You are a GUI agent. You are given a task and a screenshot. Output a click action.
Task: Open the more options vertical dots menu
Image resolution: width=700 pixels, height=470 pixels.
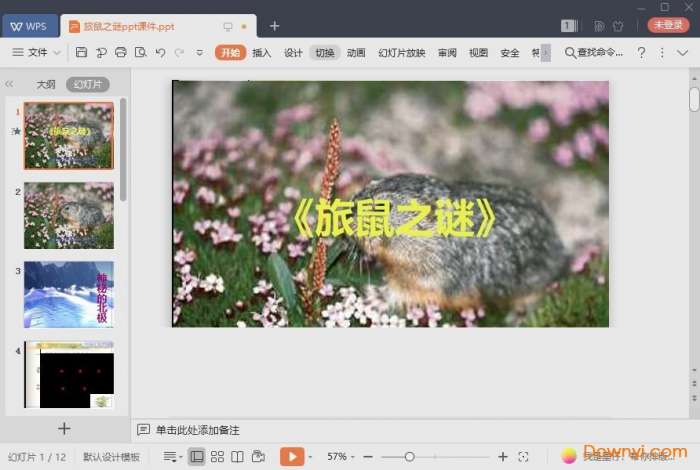tap(662, 53)
